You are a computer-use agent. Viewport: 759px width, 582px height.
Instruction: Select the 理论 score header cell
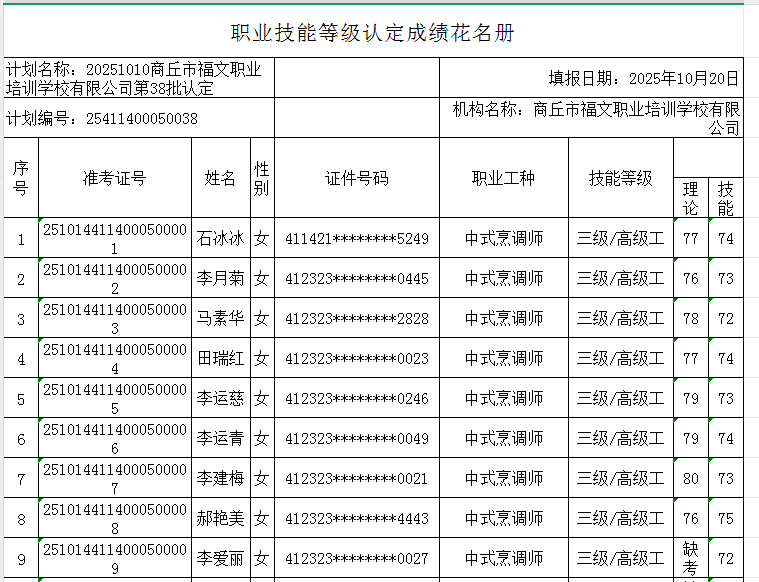pyautogui.click(x=690, y=198)
